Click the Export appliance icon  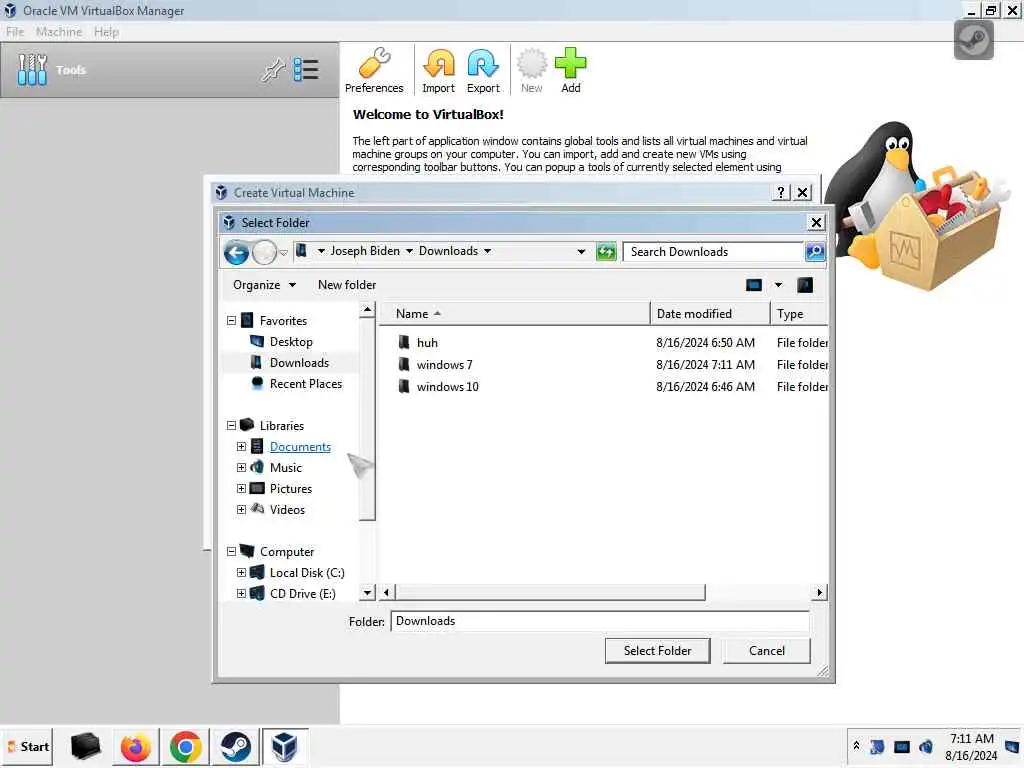[483, 64]
